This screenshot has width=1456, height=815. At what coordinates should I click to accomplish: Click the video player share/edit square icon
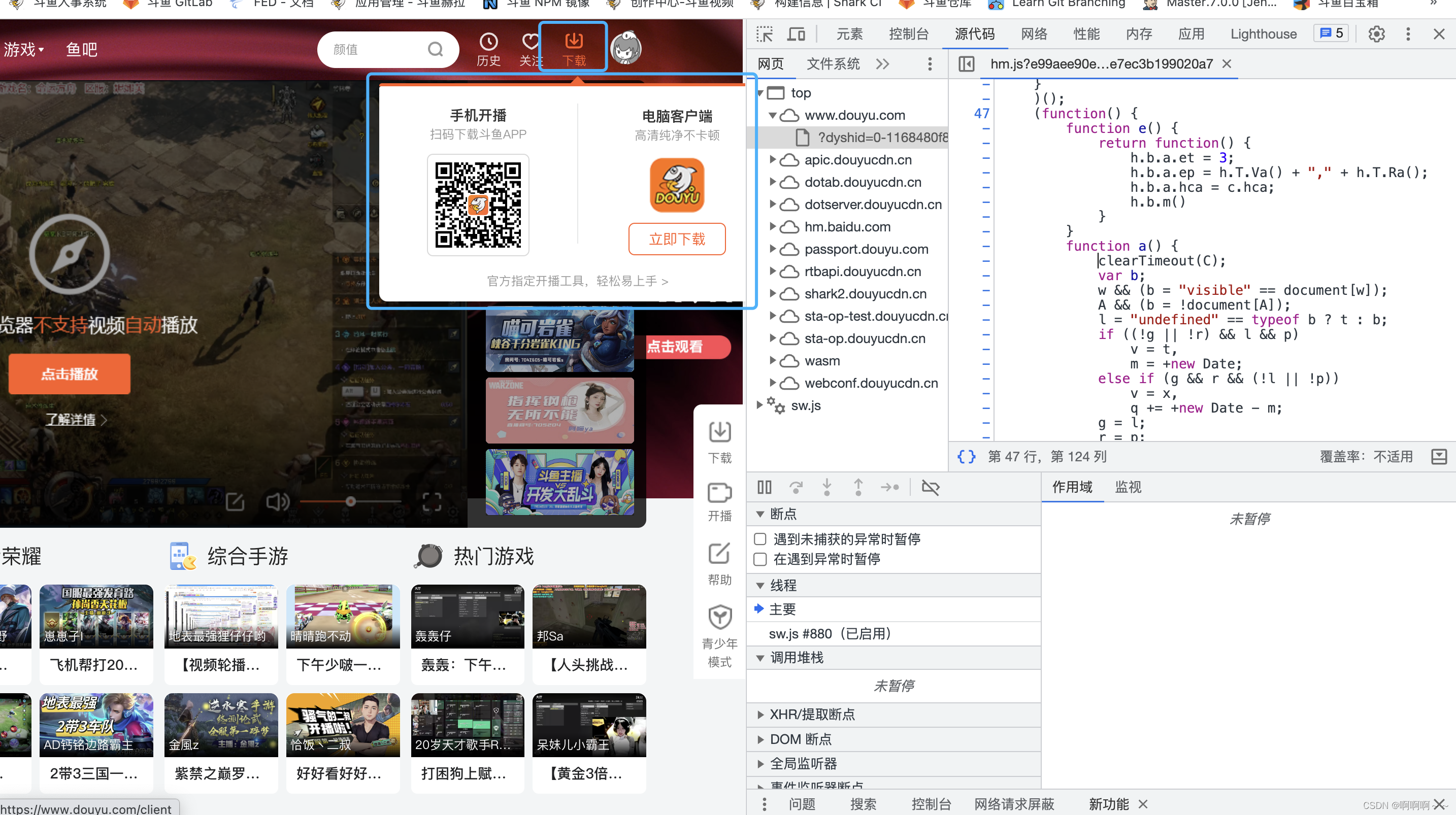pyautogui.click(x=235, y=501)
